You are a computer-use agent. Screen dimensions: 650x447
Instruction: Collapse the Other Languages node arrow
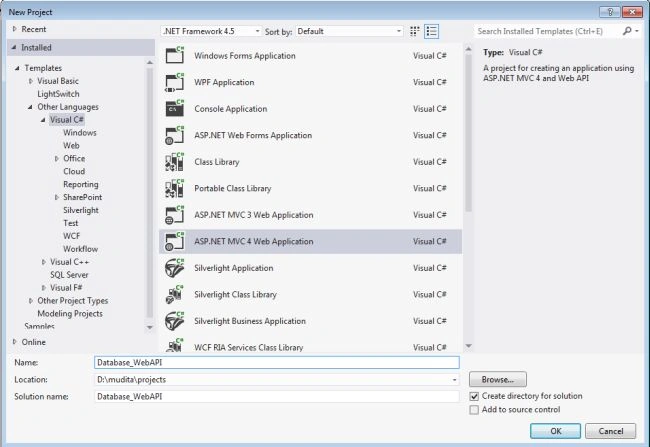click(30, 107)
